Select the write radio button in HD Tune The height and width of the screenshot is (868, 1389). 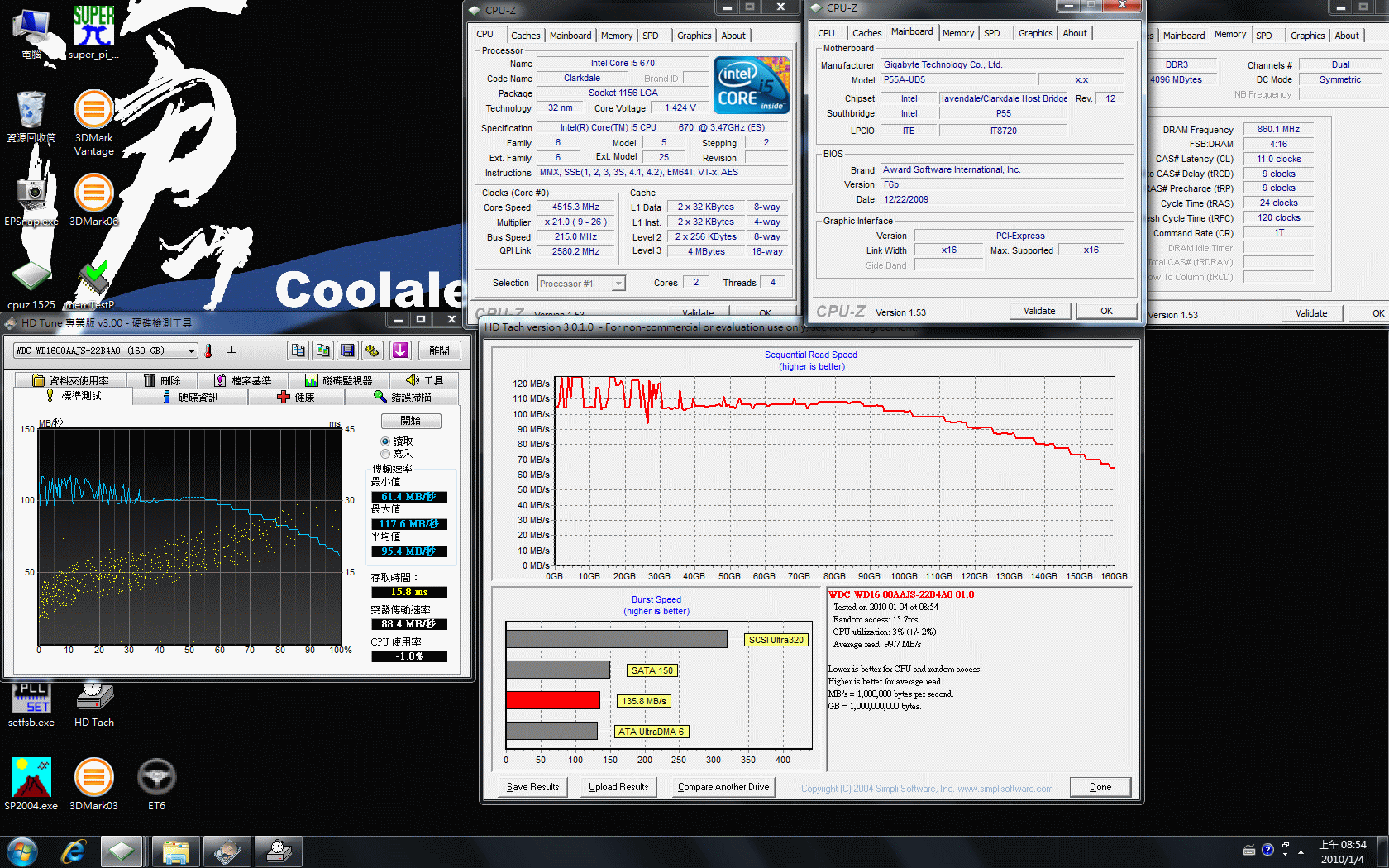pyautogui.click(x=385, y=454)
